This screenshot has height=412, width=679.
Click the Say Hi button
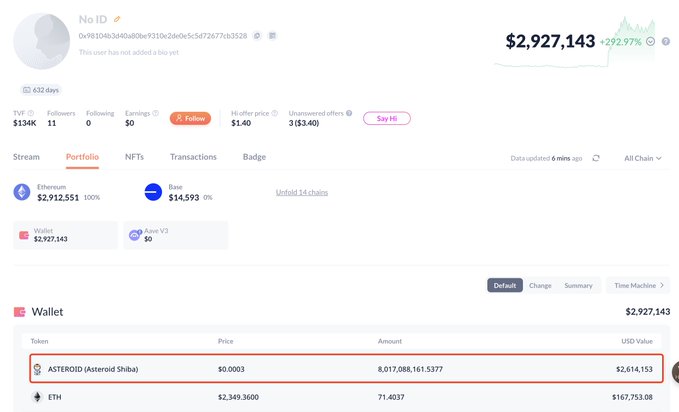click(x=386, y=118)
